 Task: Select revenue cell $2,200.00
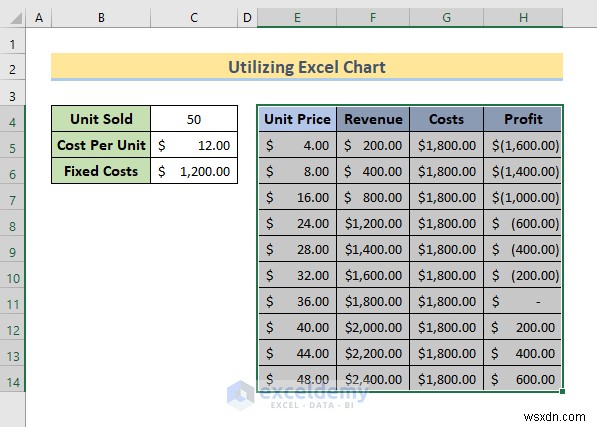(373, 353)
